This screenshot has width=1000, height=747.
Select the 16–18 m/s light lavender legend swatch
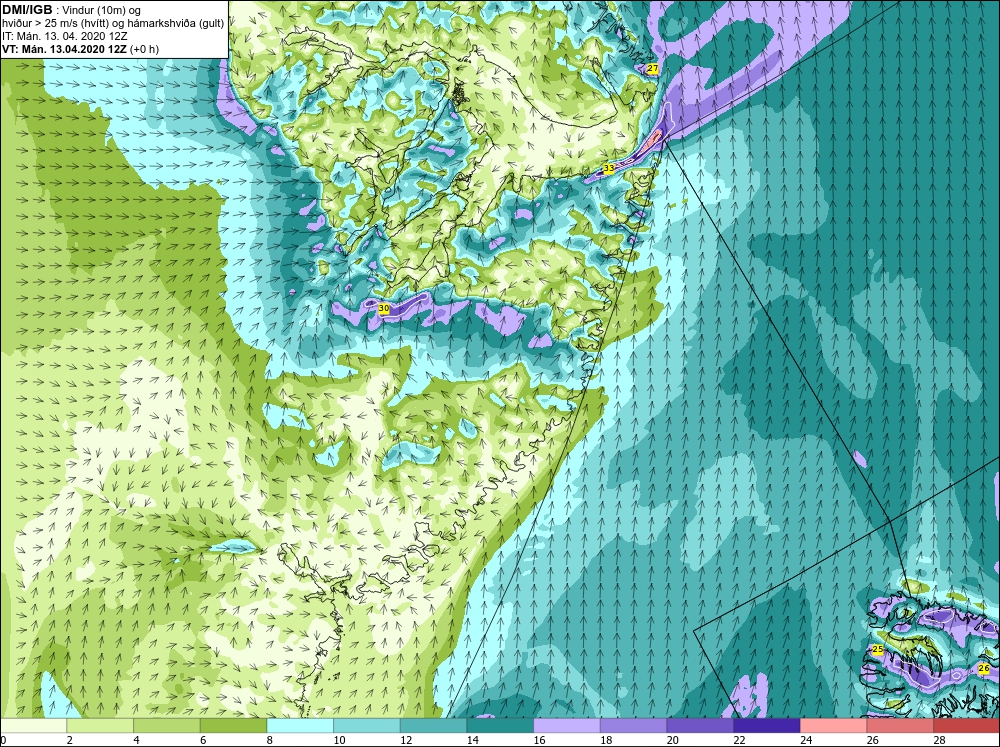(566, 726)
